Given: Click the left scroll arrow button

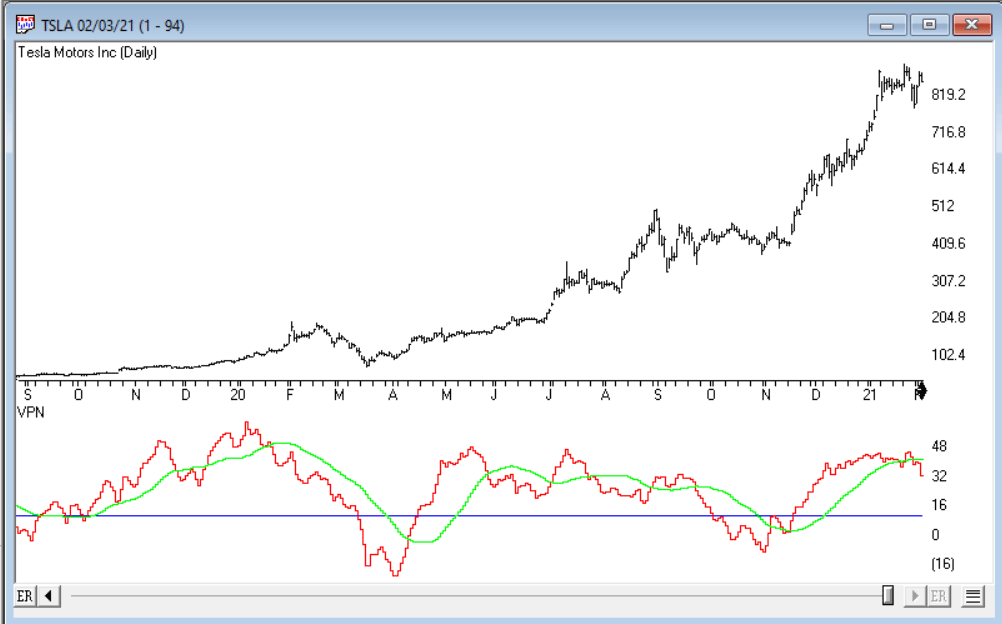Looking at the screenshot, I should tap(49, 597).
